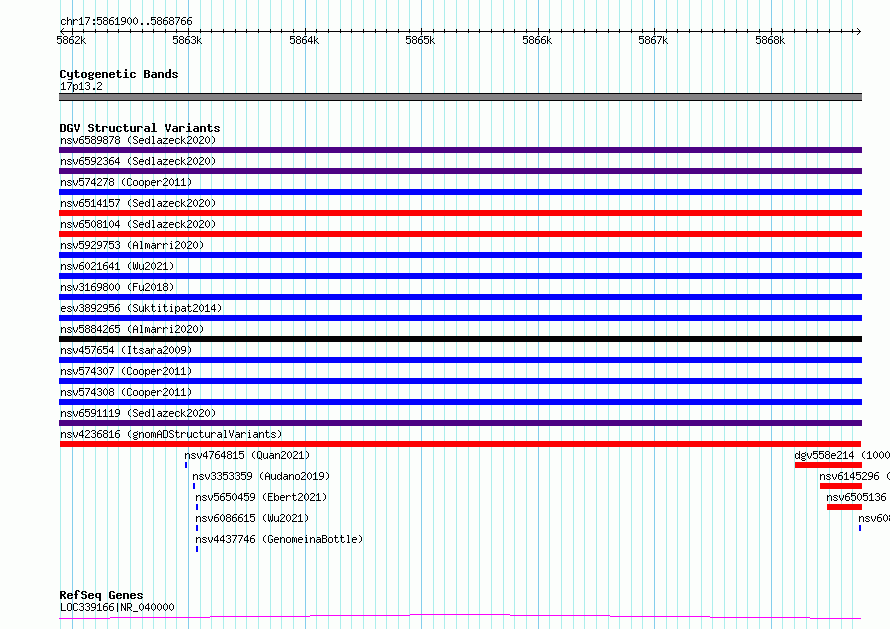
Task: Select the LOC339166|NR_040000 gene label
Action: [117, 607]
